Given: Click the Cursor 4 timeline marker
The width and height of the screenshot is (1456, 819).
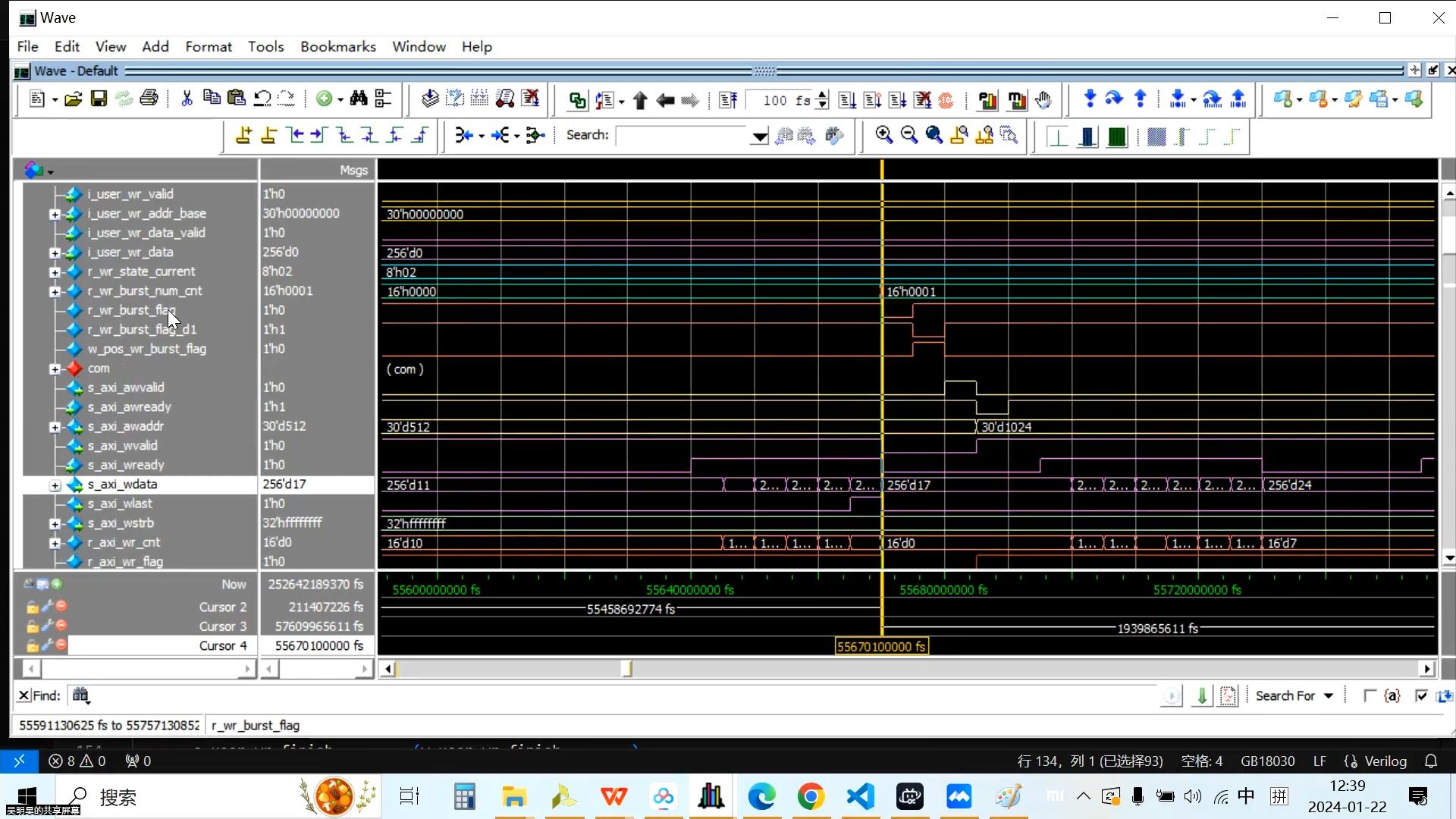Looking at the screenshot, I should [882, 646].
